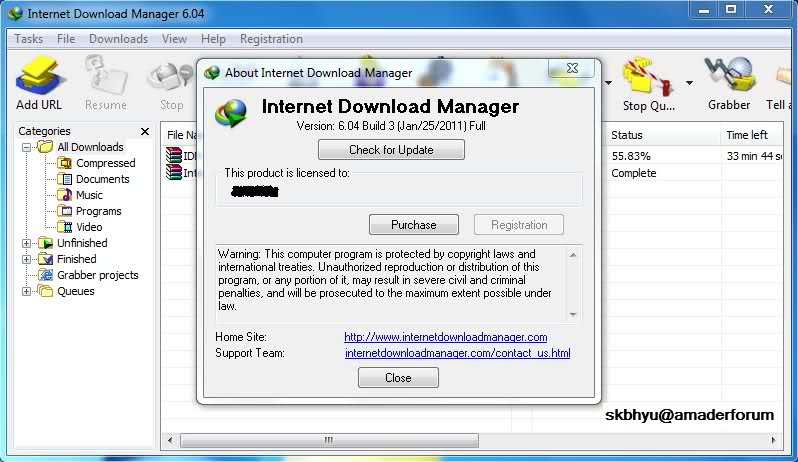Open the Downloads menu
The width and height of the screenshot is (798, 462).
pyautogui.click(x=119, y=39)
